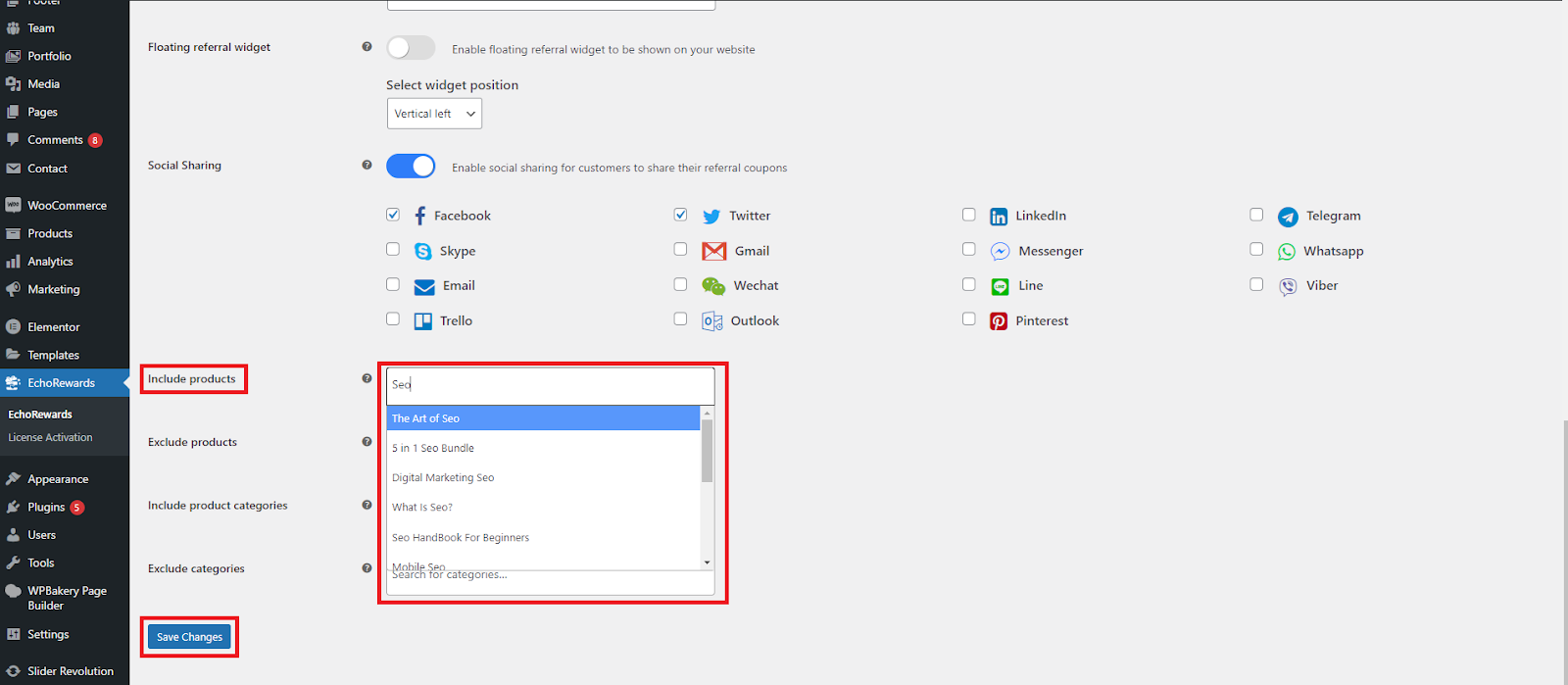Click the Telegram logo icon
Screen dimensions: 1568x685
tap(1287, 217)
